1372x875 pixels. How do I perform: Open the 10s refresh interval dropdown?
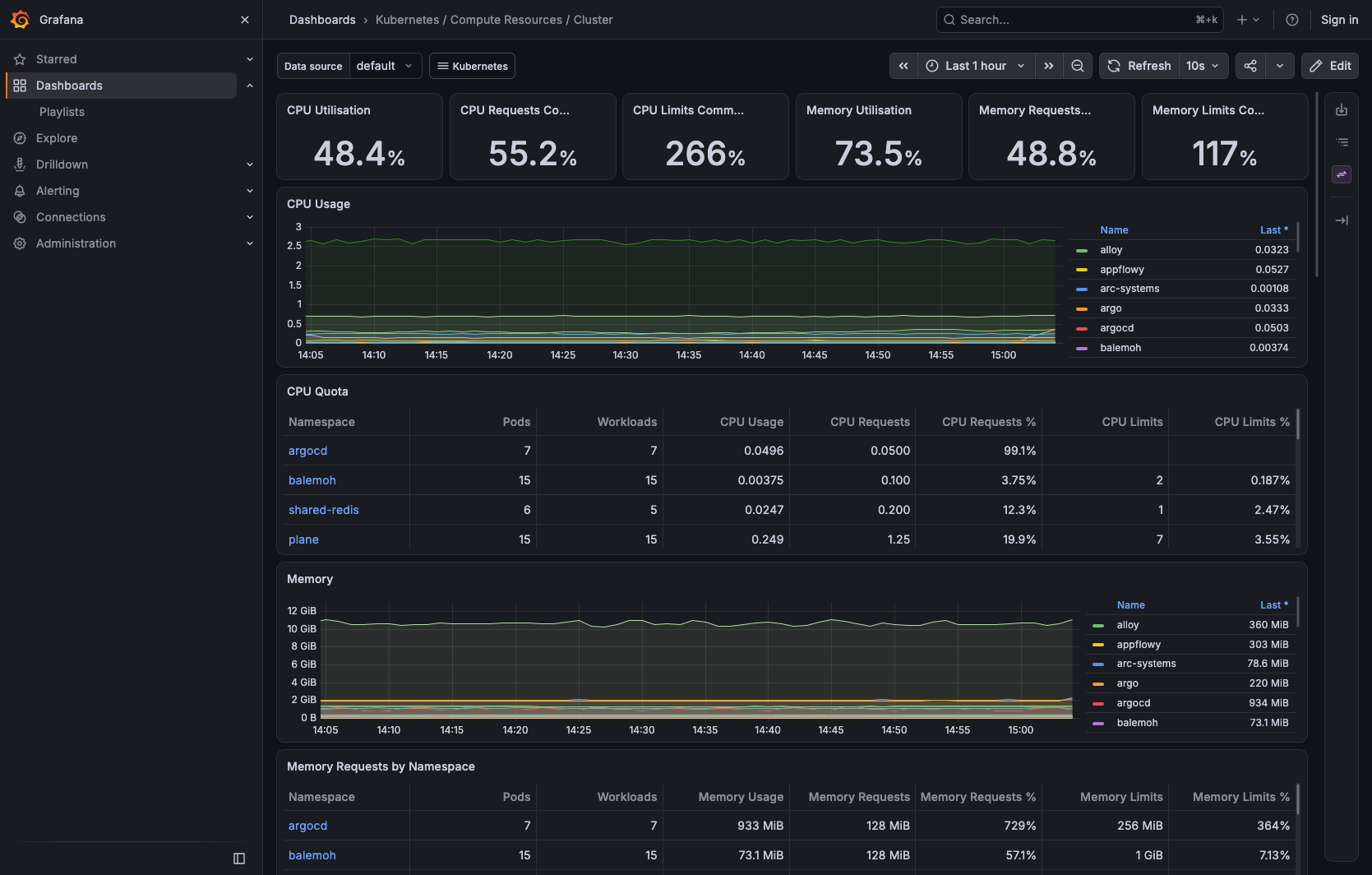click(x=1203, y=66)
